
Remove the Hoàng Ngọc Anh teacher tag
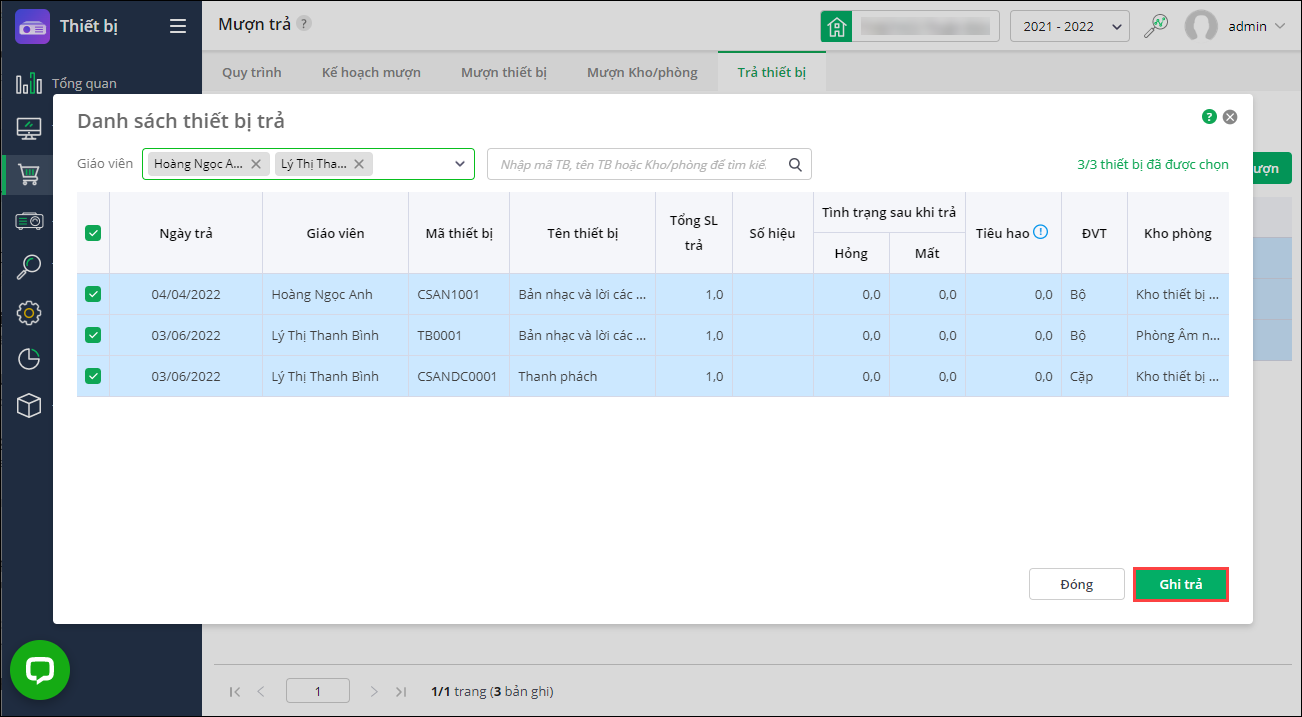(256, 164)
